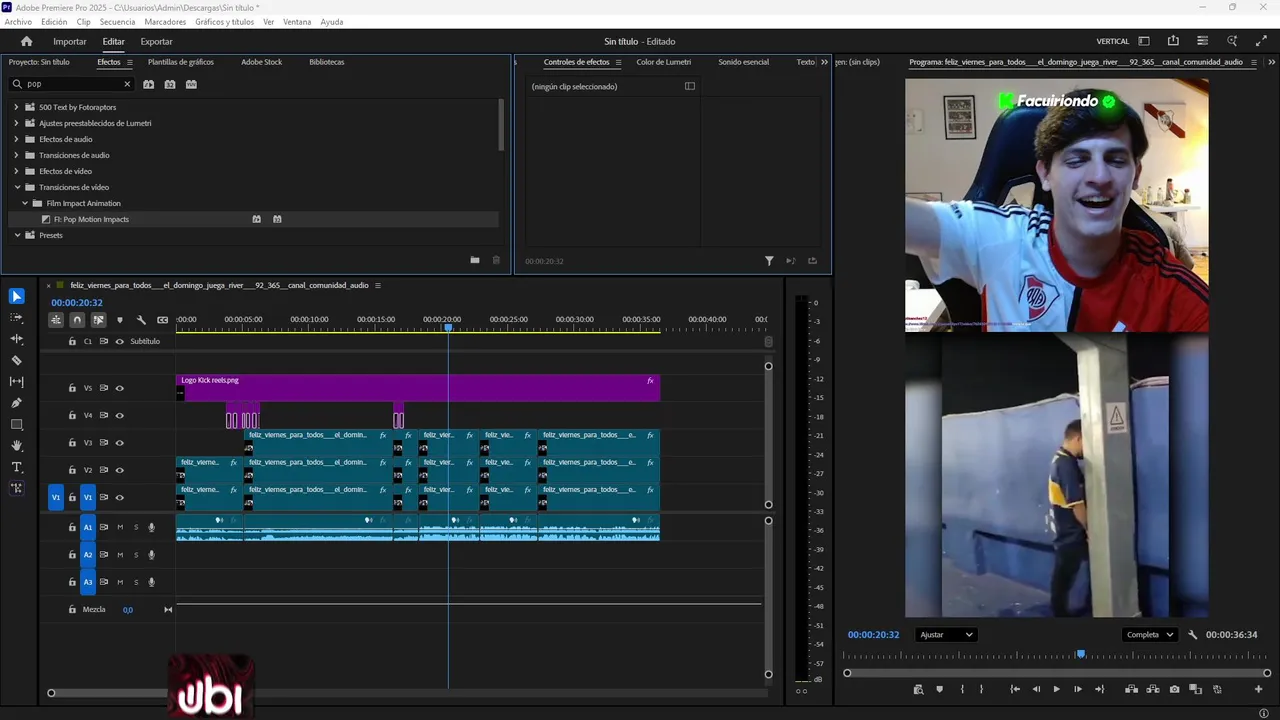Screen dimensions: 1280x720
Task: Select the Rectangle tool
Action: [x=16, y=424]
